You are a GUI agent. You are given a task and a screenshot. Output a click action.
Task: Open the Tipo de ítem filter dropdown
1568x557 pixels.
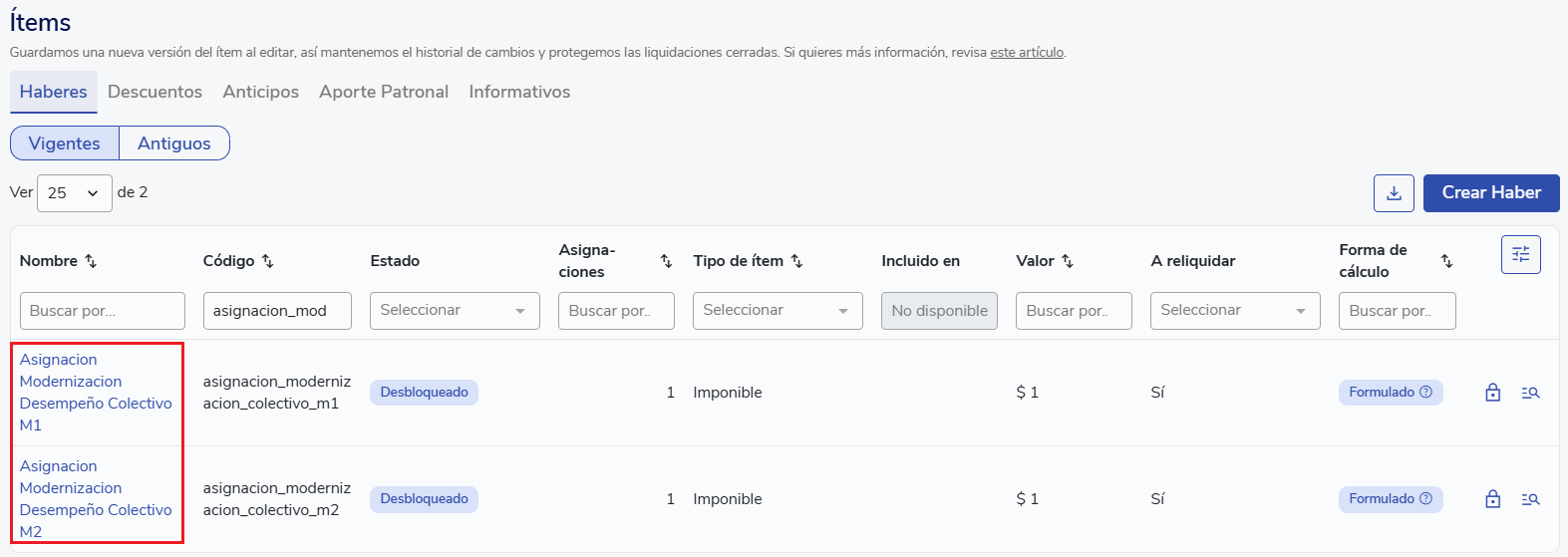(778, 311)
